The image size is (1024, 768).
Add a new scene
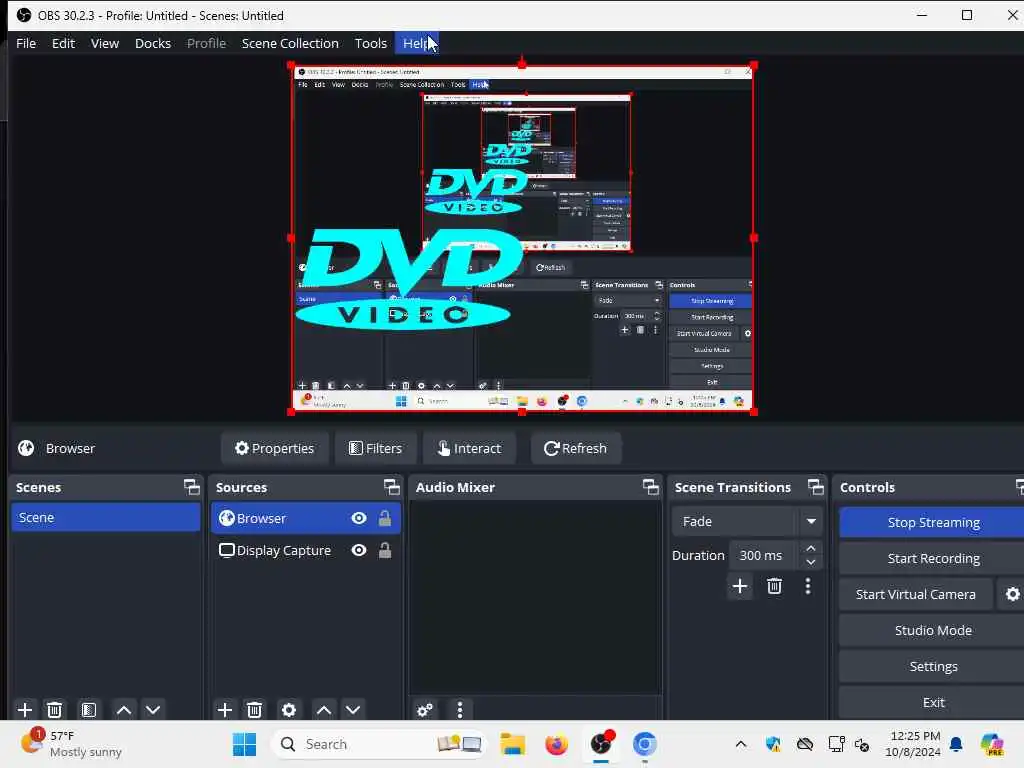pos(25,710)
